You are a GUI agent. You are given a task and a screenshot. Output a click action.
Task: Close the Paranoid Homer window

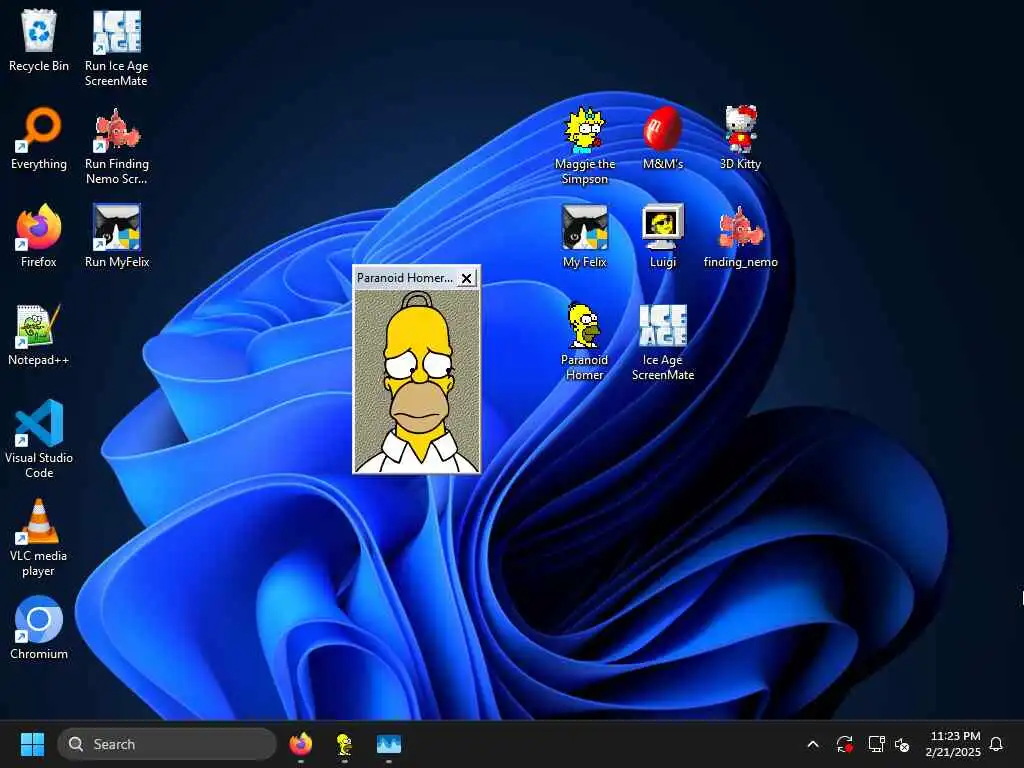click(x=466, y=278)
